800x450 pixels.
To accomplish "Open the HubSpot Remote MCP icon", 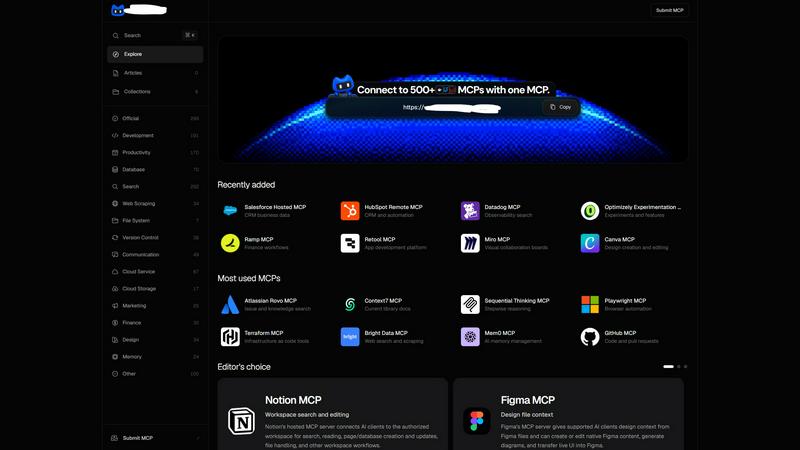I will [350, 211].
